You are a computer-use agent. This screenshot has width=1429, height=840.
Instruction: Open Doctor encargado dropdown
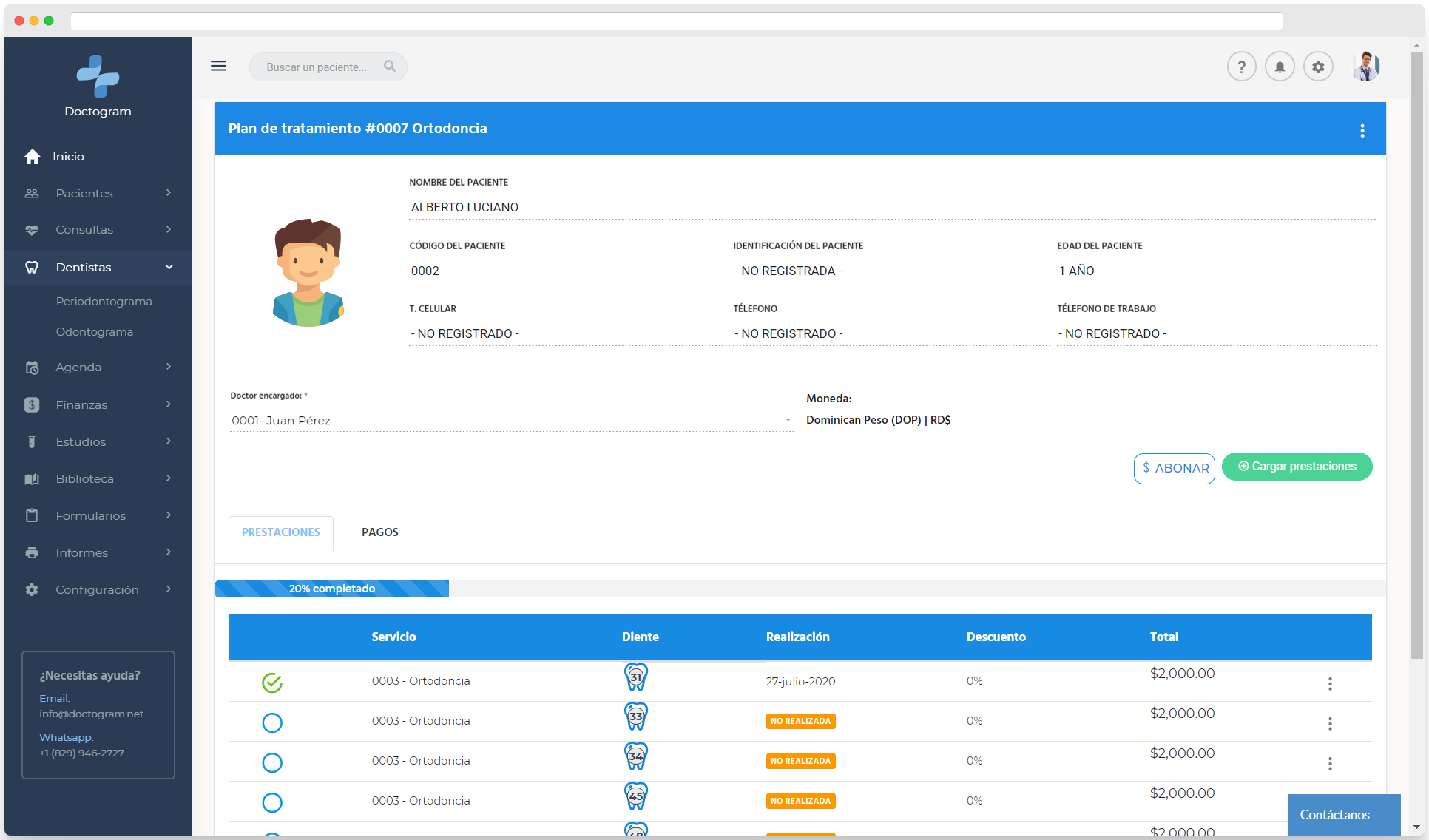(510, 421)
